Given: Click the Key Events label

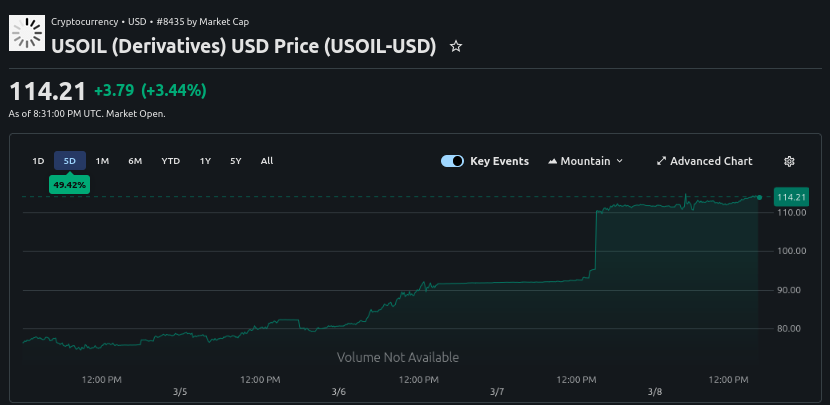Looking at the screenshot, I should (x=499, y=161).
